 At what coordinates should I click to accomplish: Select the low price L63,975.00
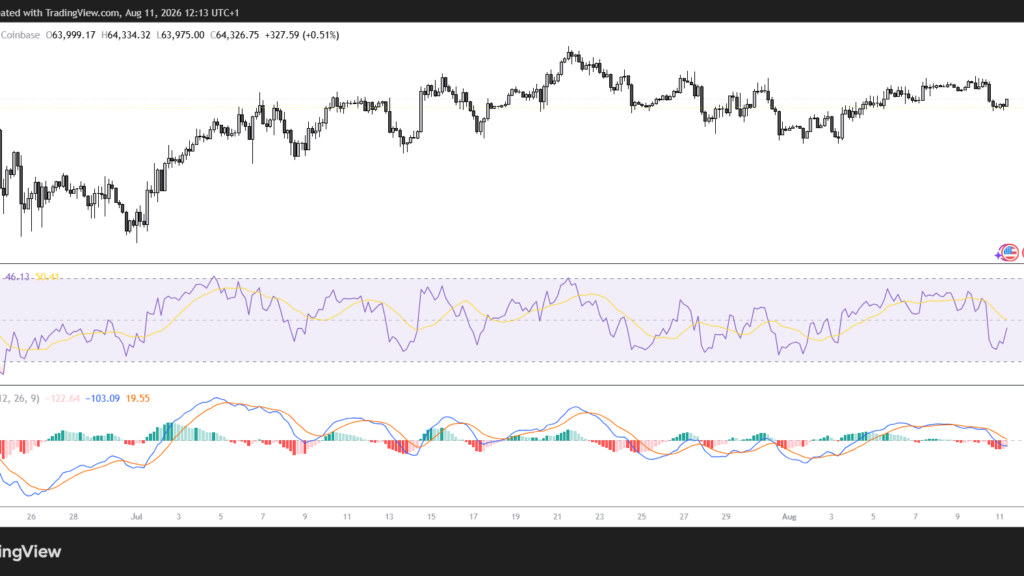click(x=180, y=35)
